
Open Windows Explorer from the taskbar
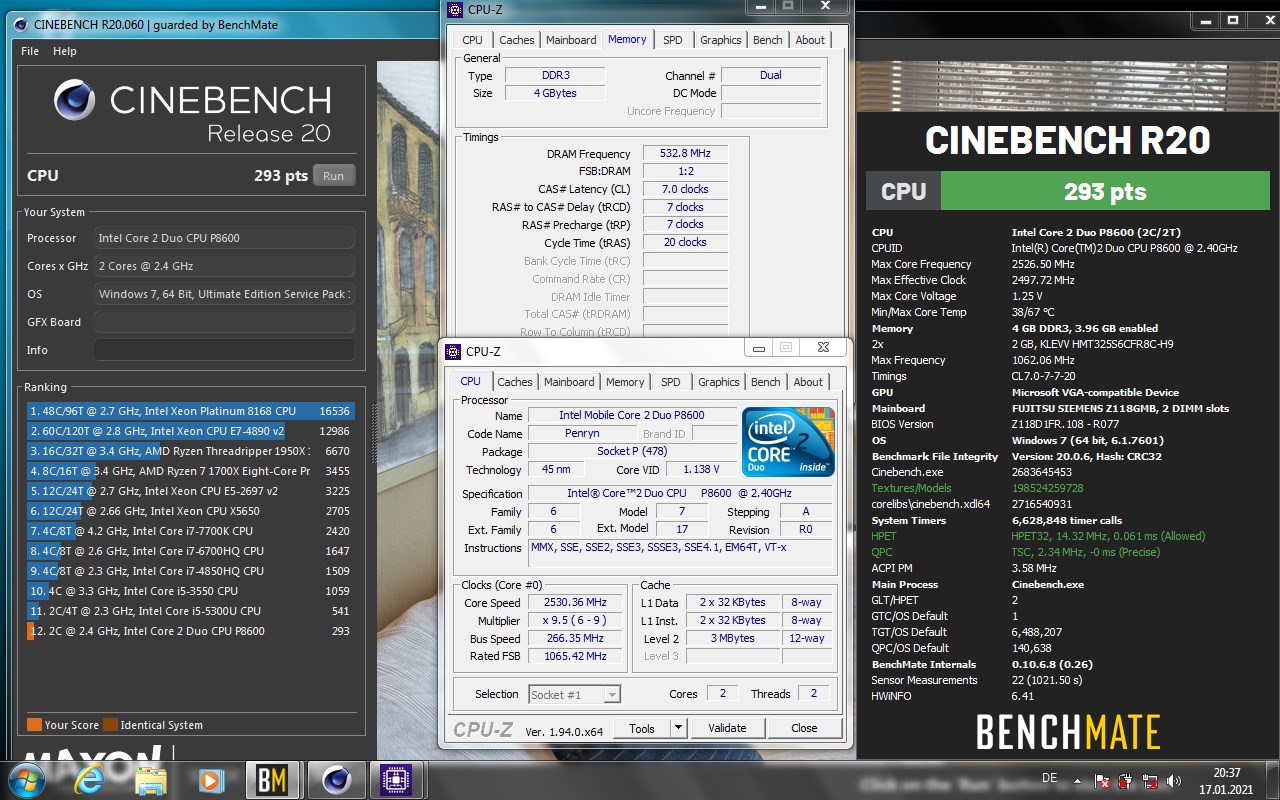click(x=150, y=780)
